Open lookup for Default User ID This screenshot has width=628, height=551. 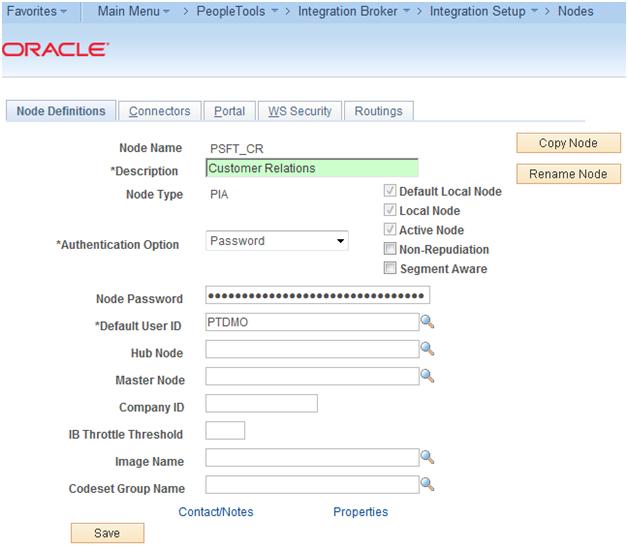pyautogui.click(x=427, y=322)
